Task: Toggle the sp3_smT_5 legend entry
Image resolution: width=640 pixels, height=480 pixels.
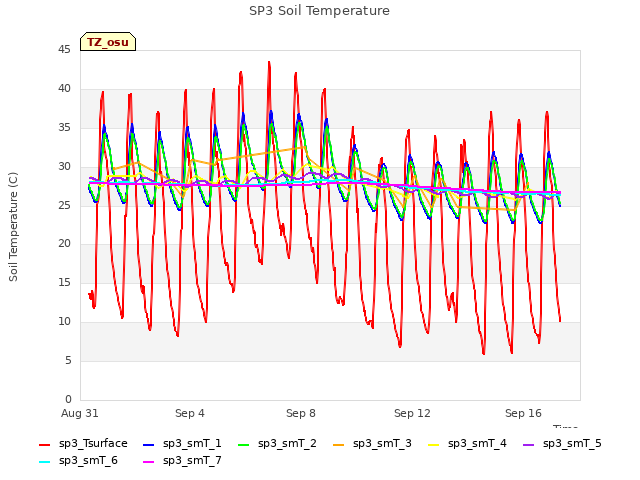Action: coord(562,444)
